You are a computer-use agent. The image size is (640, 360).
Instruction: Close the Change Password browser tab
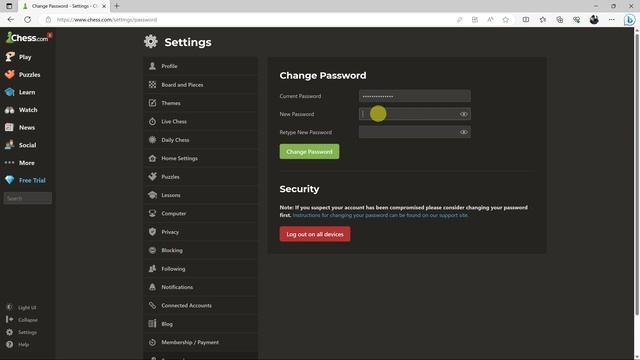104,6
